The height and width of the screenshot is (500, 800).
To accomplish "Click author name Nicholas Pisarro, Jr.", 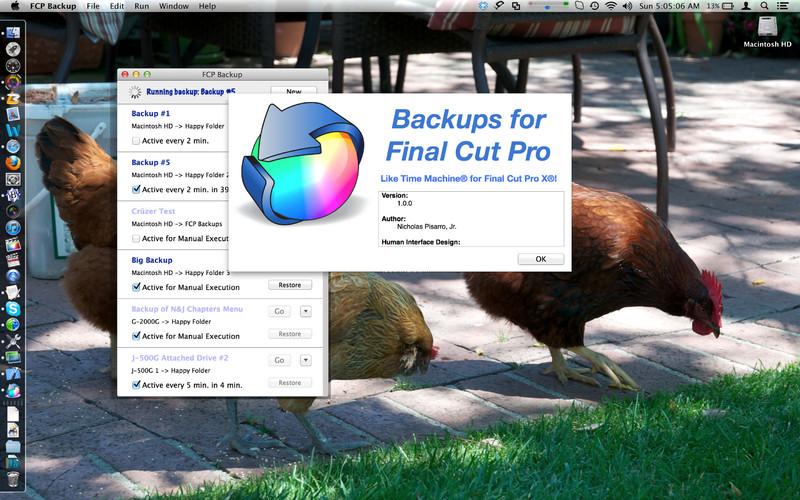I will [x=427, y=227].
